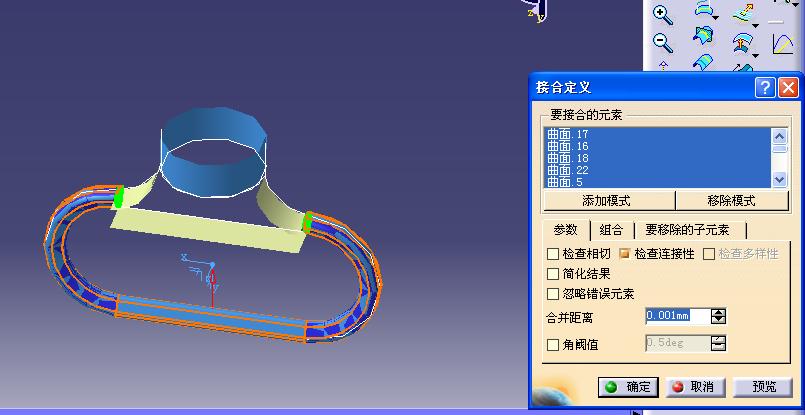Click the 添加模式 button
The image size is (805, 415).
tap(609, 201)
